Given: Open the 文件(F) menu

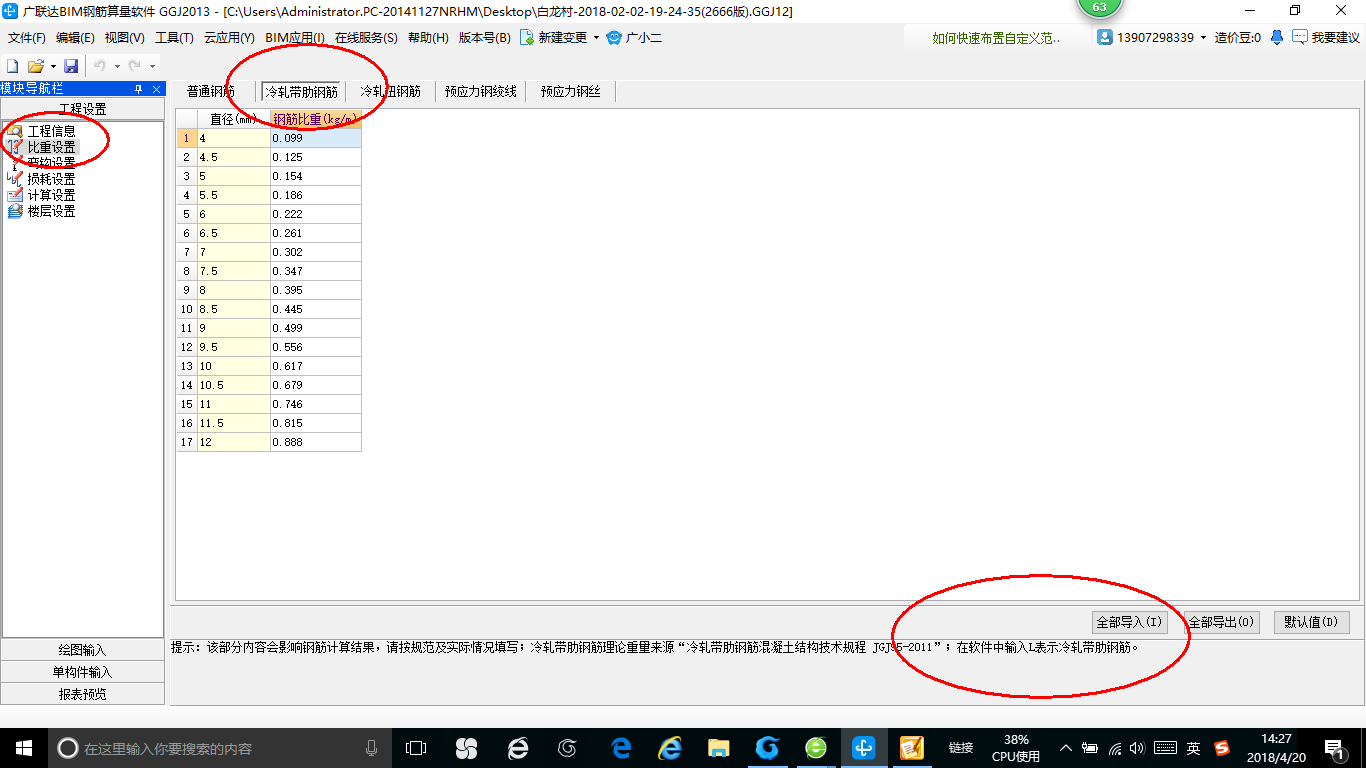Looking at the screenshot, I should [x=27, y=38].
